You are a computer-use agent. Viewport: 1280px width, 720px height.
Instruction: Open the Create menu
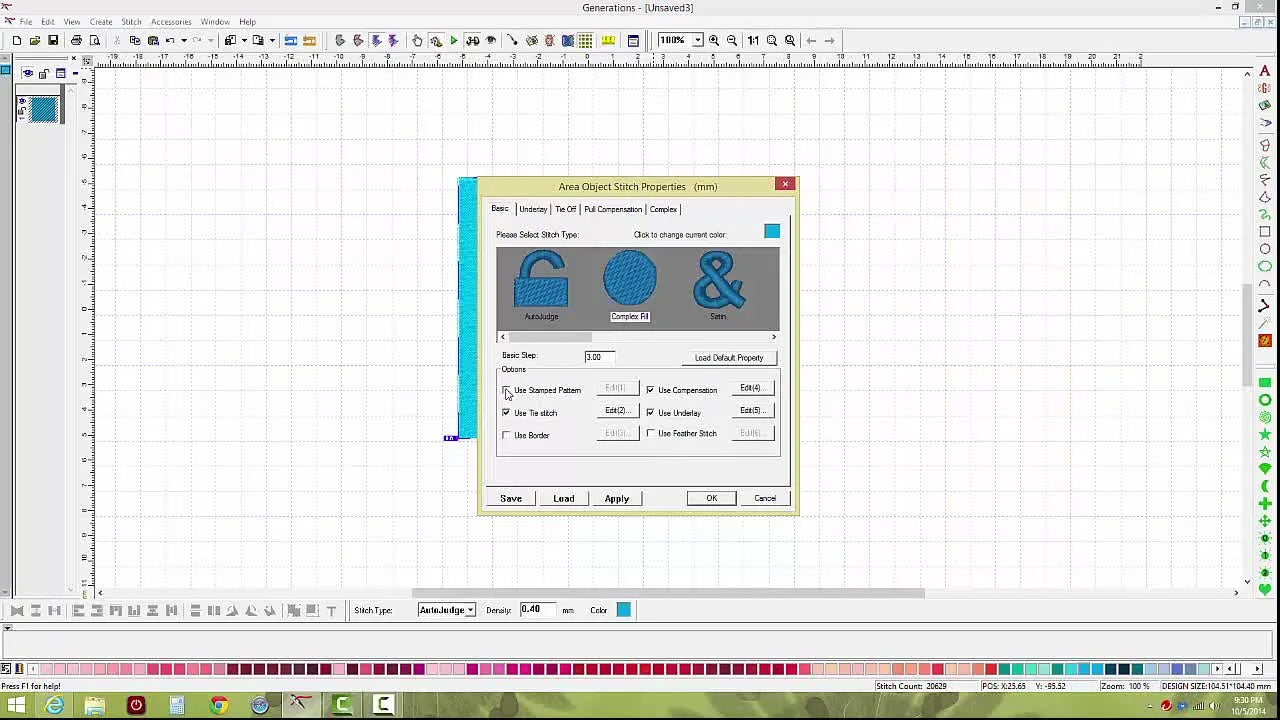101,22
